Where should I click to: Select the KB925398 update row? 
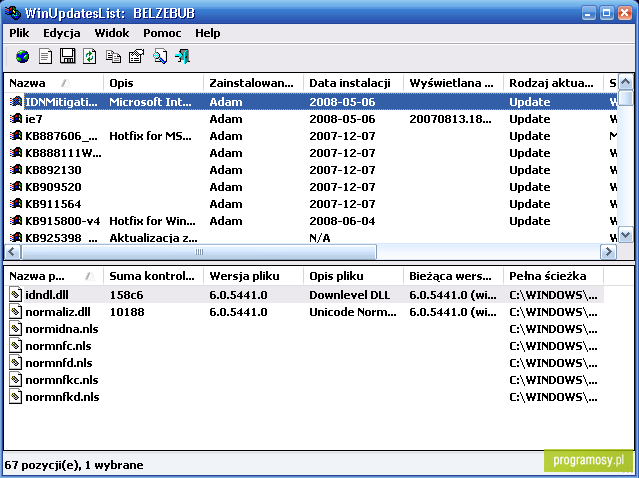click(x=312, y=237)
